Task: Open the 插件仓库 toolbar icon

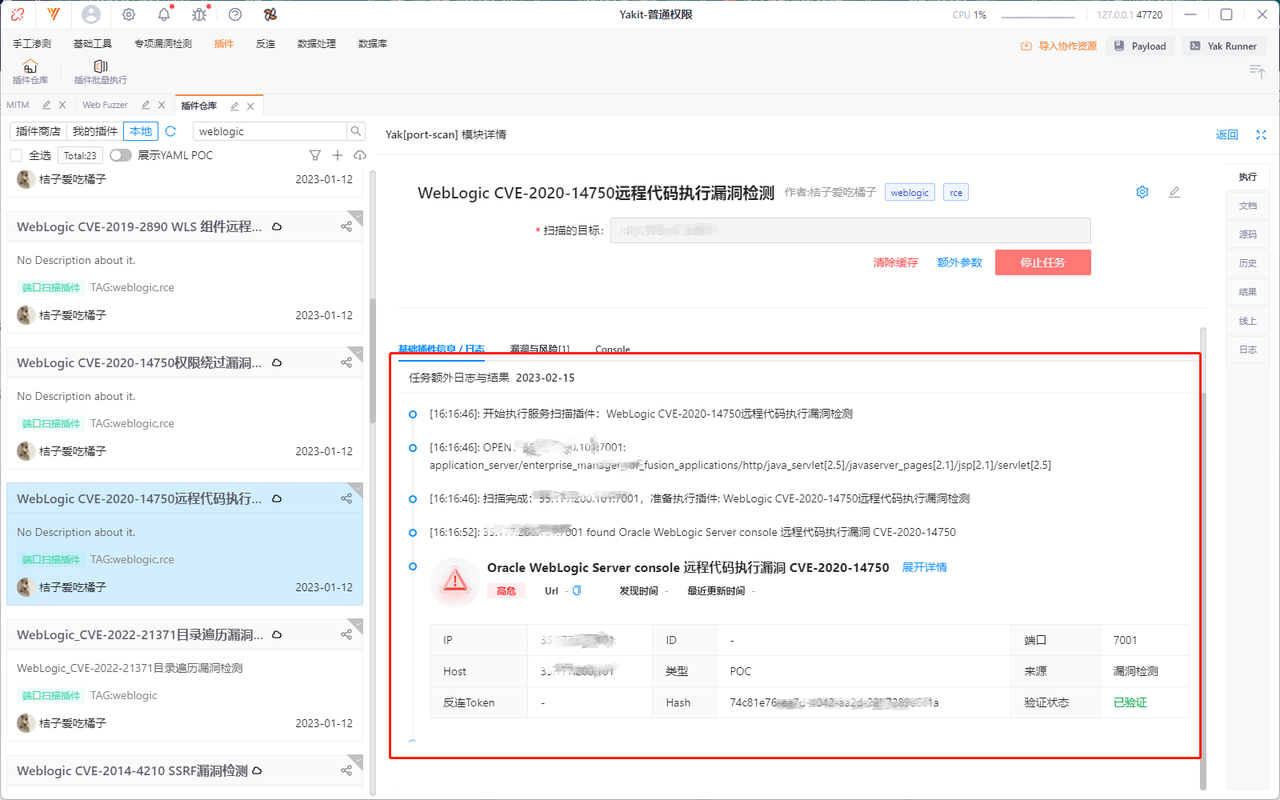Action: point(30,72)
